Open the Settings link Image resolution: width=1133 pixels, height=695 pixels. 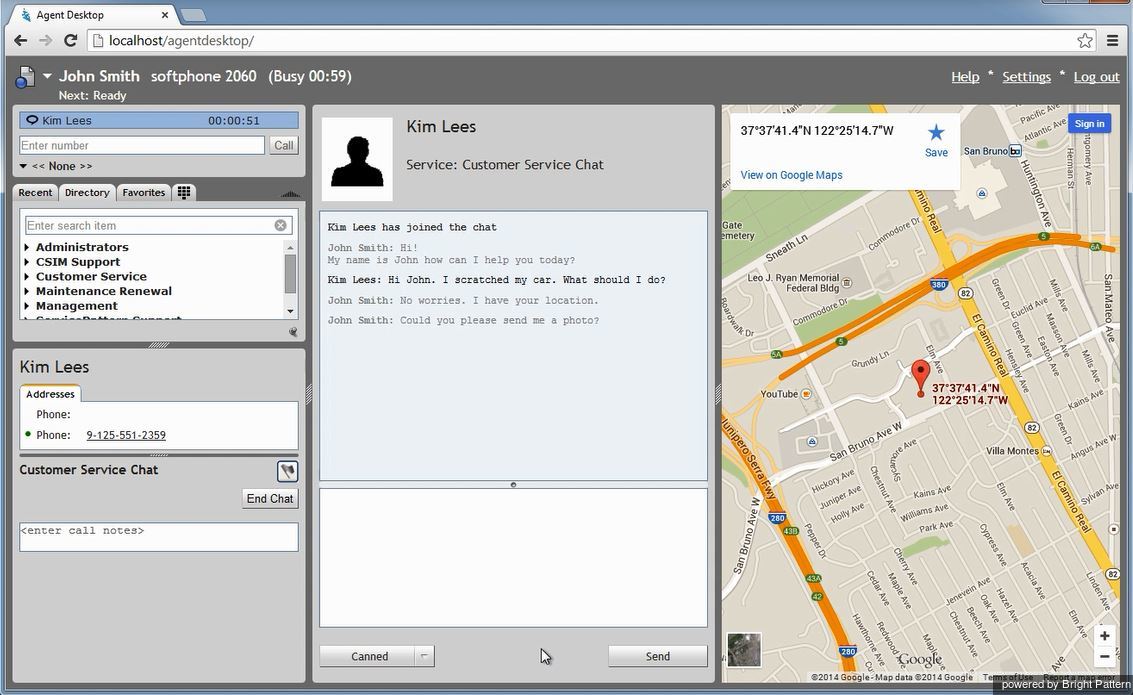(1026, 77)
